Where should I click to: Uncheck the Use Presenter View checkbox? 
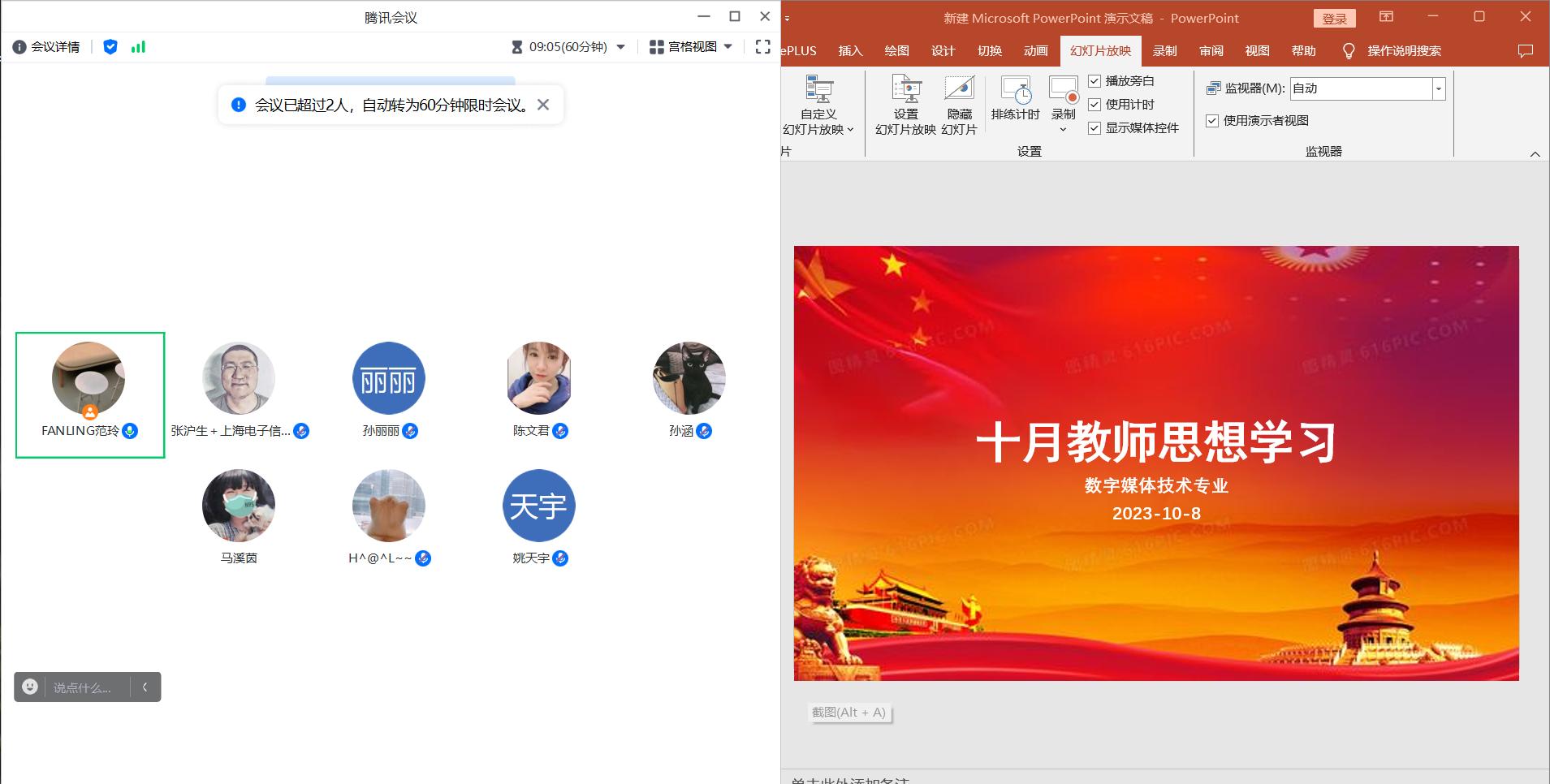pyautogui.click(x=1212, y=121)
